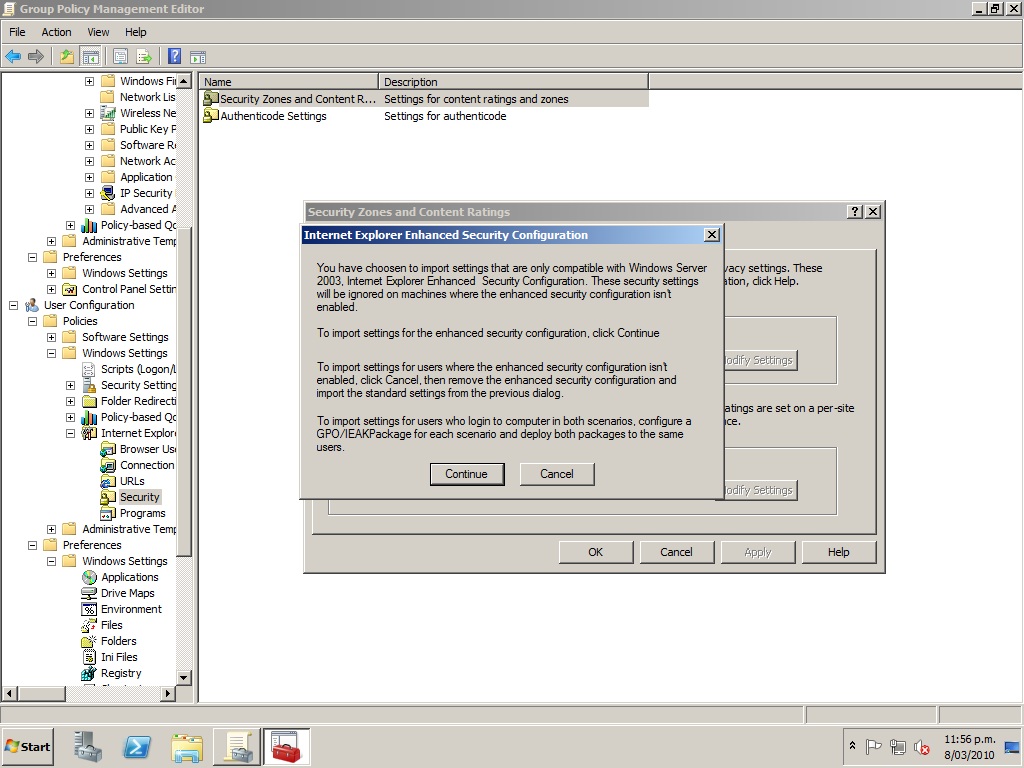Open Windows Explorer from the taskbar

coord(187,747)
